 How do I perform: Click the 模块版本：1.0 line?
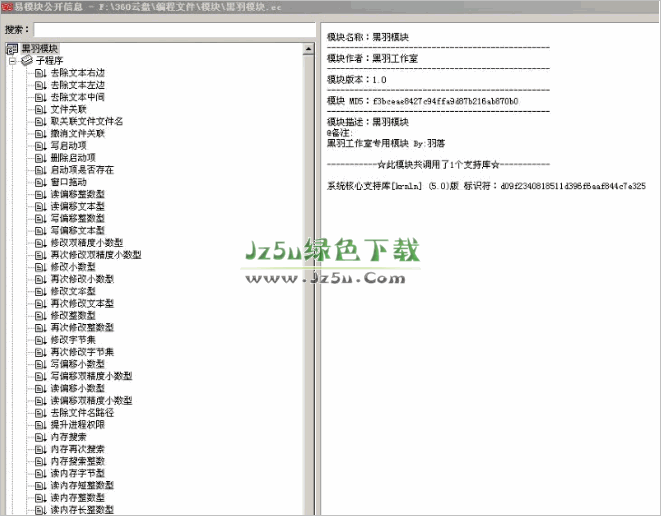pyautogui.click(x=357, y=80)
